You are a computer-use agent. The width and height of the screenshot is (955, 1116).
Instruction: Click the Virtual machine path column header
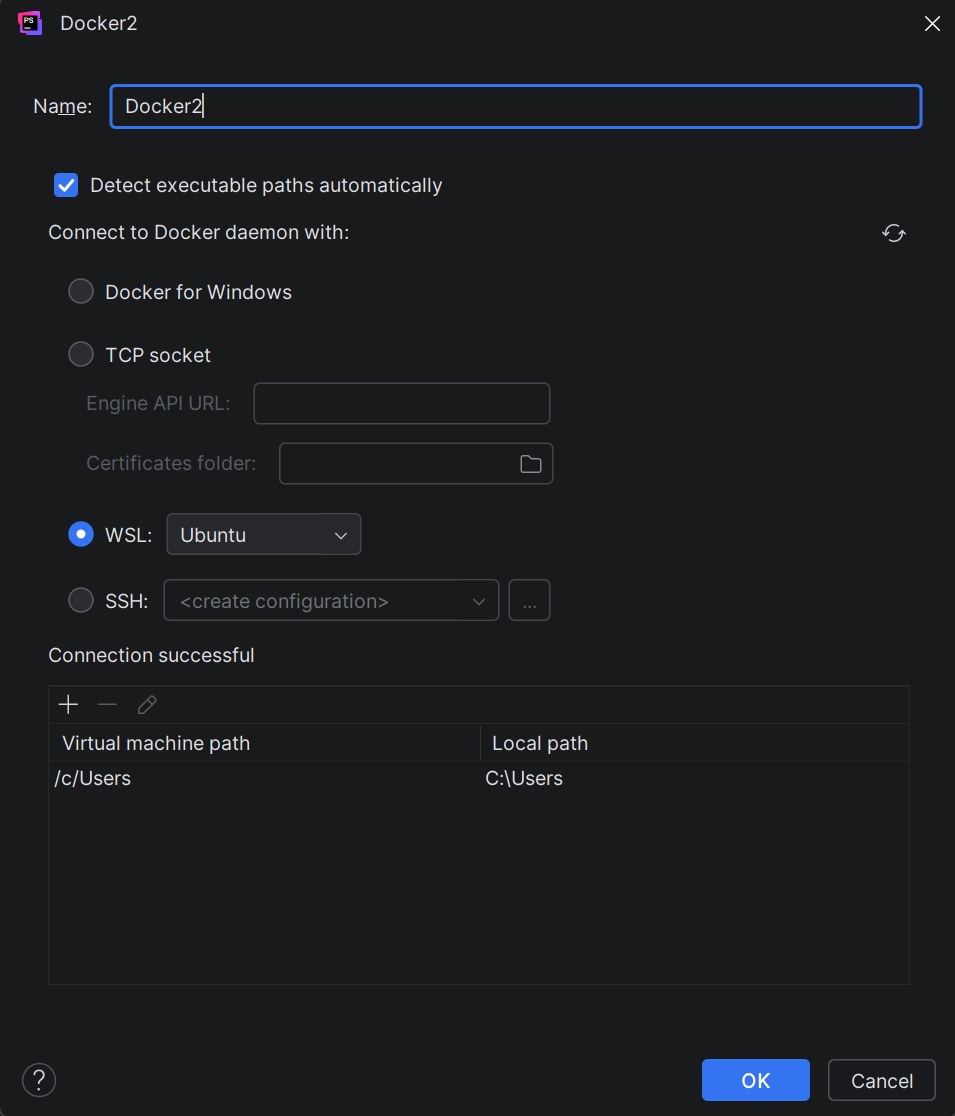pos(264,743)
